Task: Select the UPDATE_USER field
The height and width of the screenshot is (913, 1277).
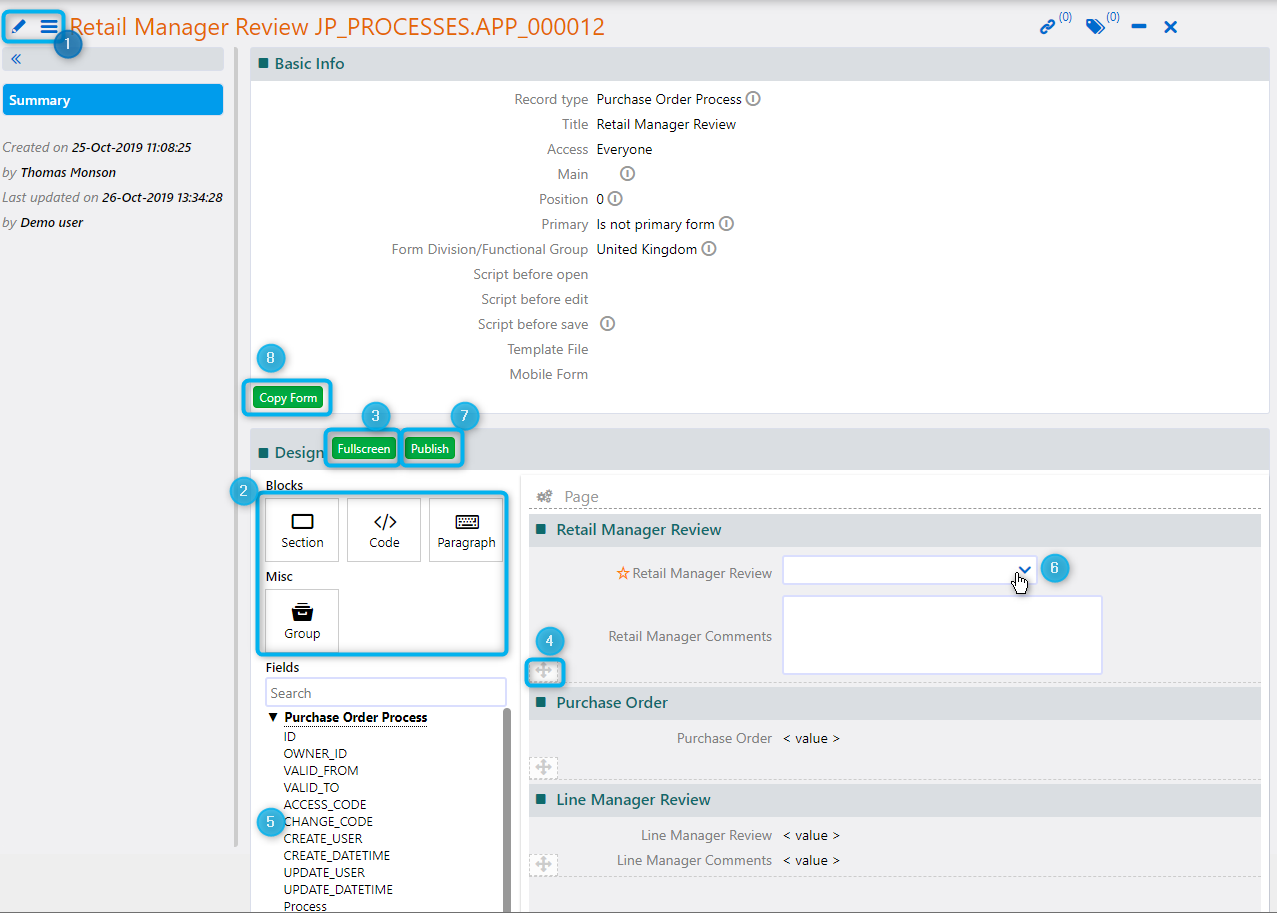Action: point(325,872)
